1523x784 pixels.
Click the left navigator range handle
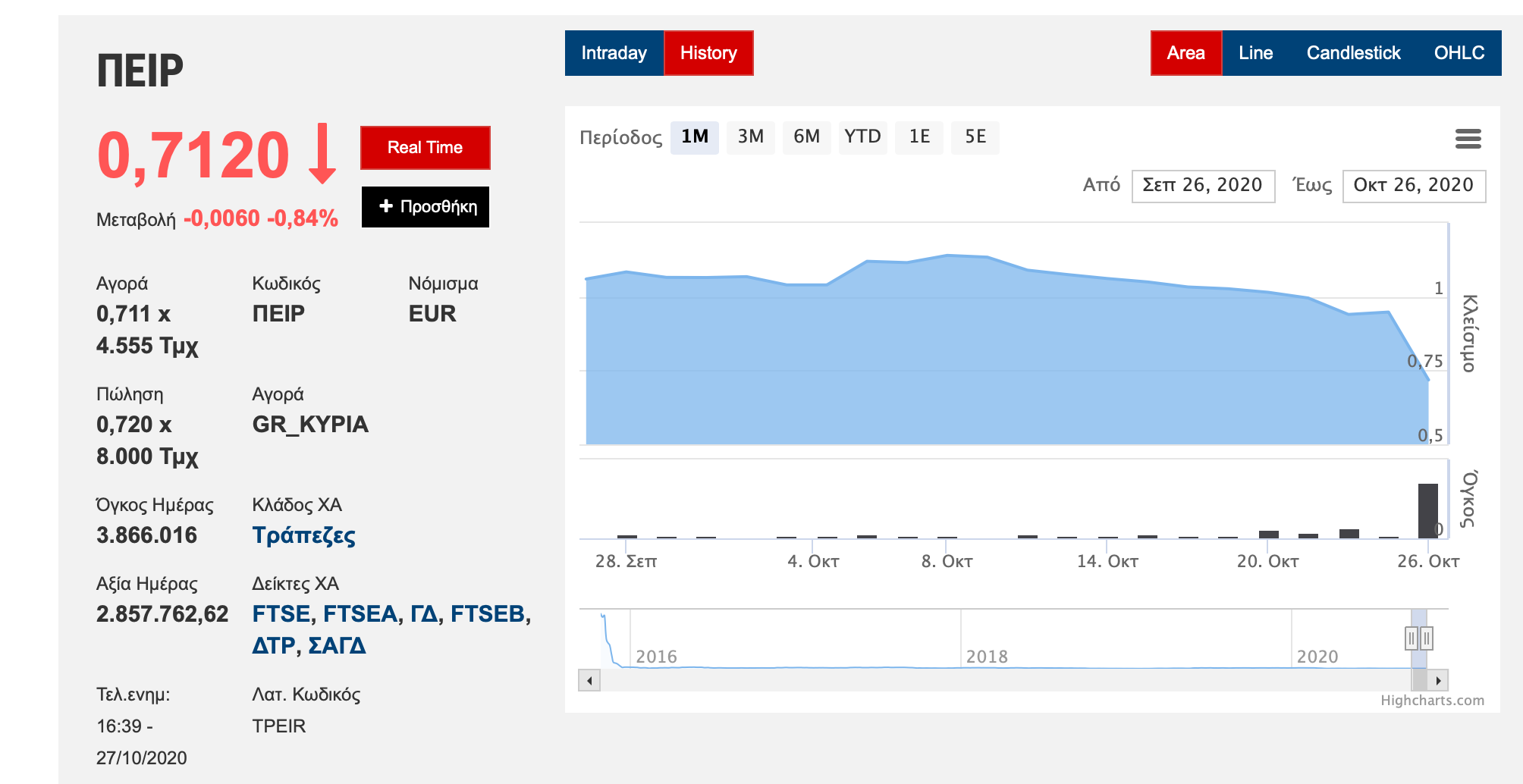tap(1411, 638)
